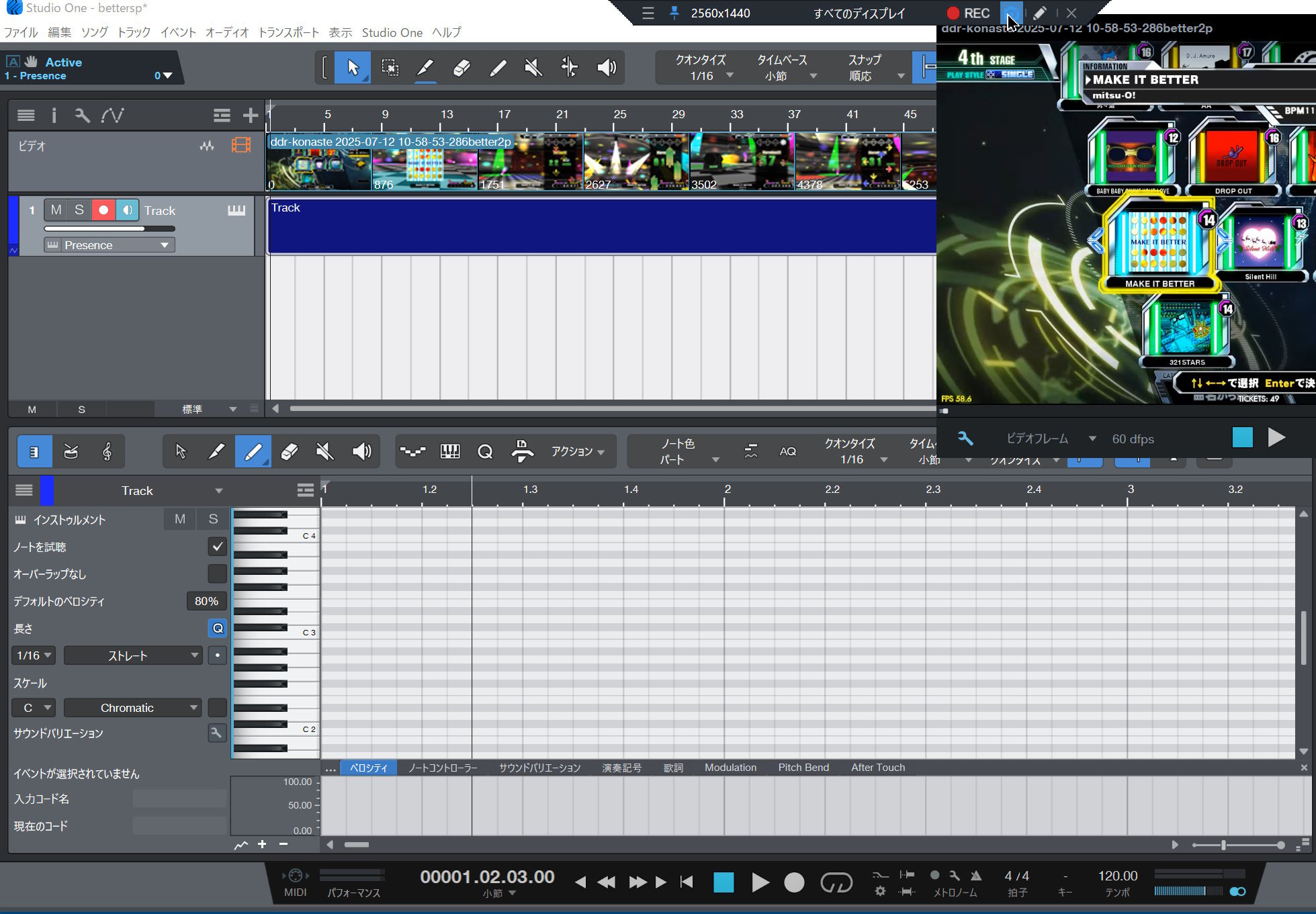Open video player wrench settings
This screenshot has width=1316, height=914.
coord(965,439)
